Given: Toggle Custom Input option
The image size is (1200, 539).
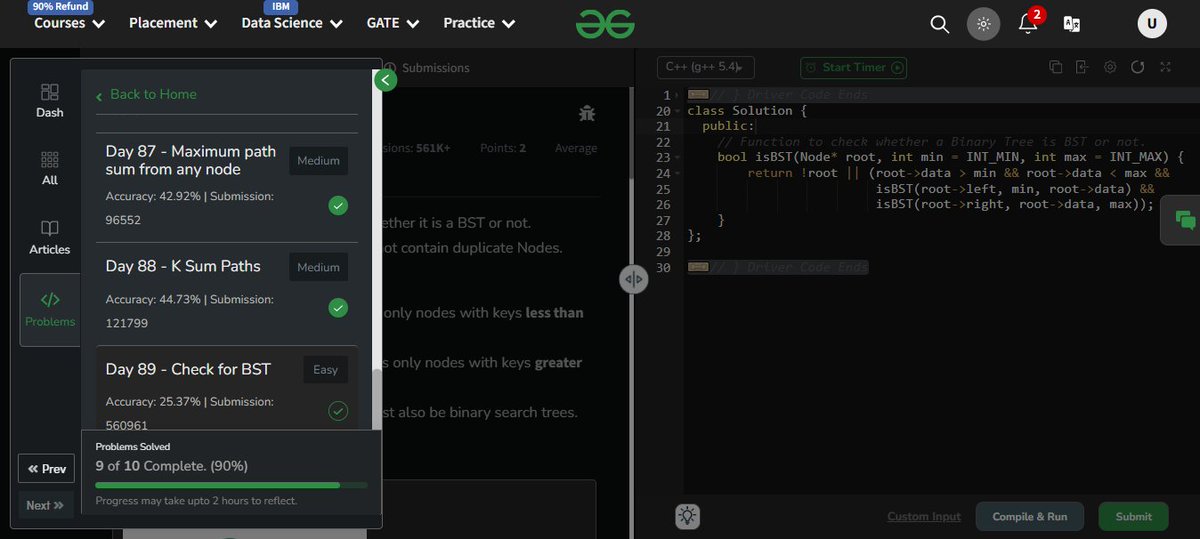Looking at the screenshot, I should (x=924, y=517).
